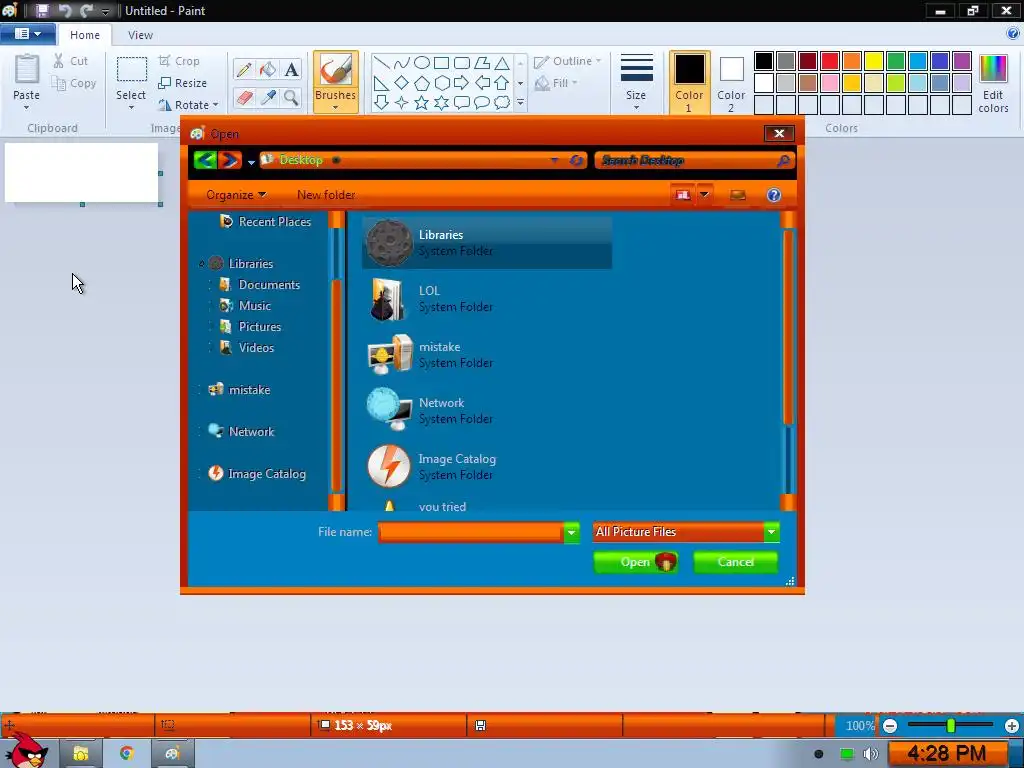Image resolution: width=1024 pixels, height=768 pixels.
Task: Click the zoom in plus button
Action: click(x=1012, y=726)
